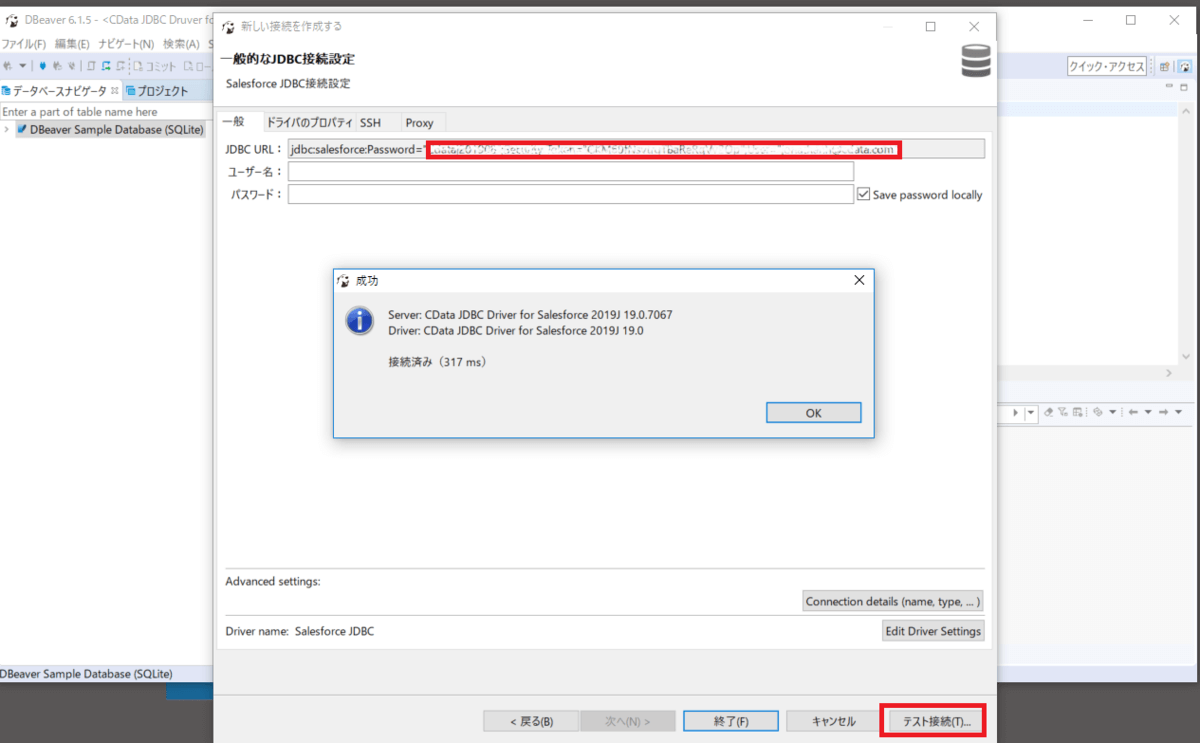The image size is (1200, 743).
Task: Click the クイック・アクセス search box
Action: [1107, 66]
